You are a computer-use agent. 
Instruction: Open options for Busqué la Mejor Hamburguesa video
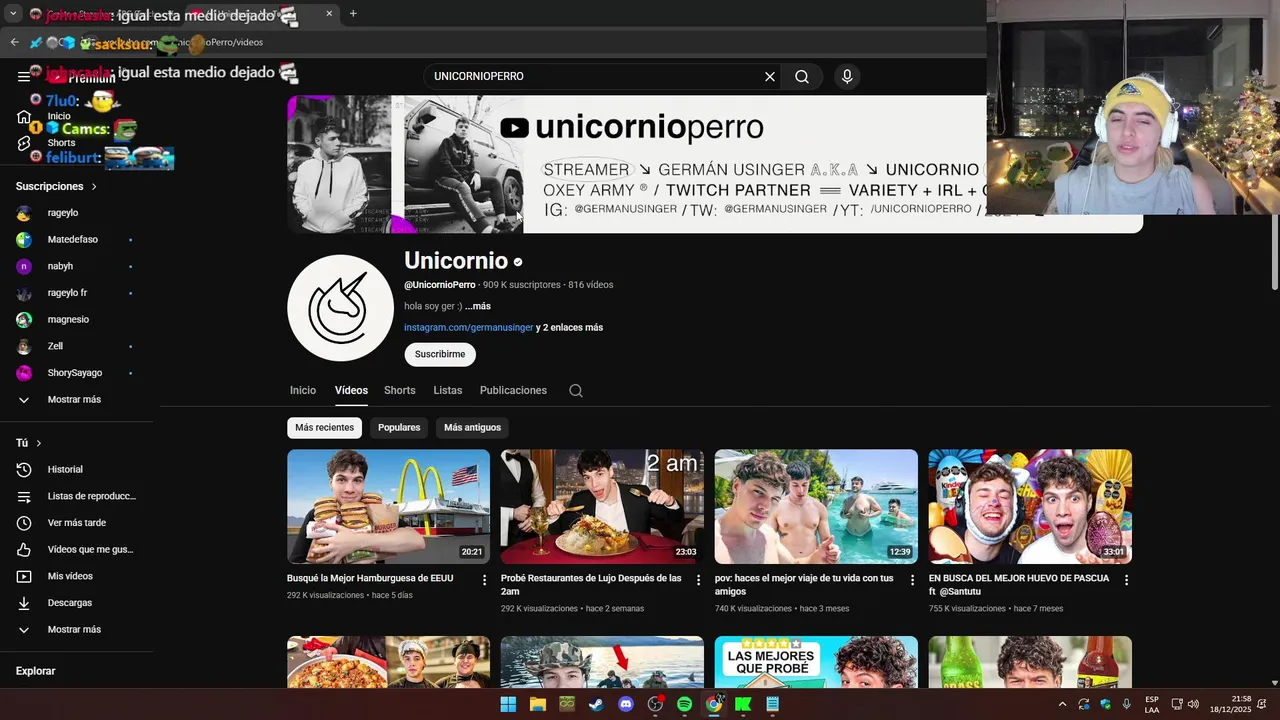tap(485, 580)
